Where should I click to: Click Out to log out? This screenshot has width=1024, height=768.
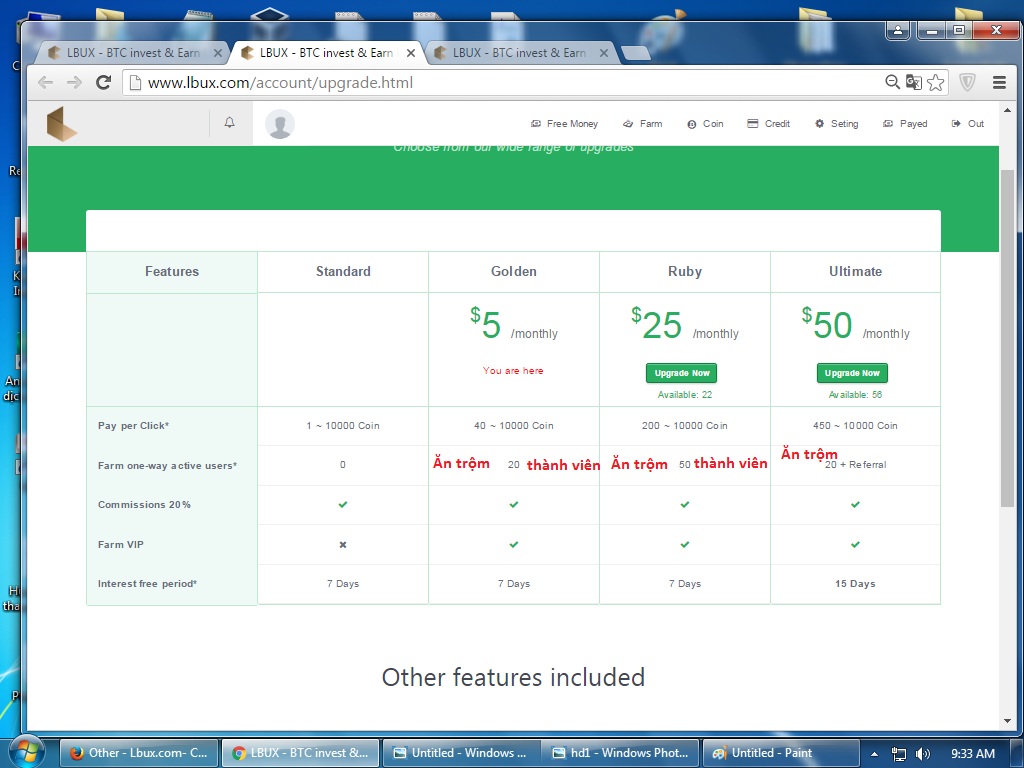point(968,123)
